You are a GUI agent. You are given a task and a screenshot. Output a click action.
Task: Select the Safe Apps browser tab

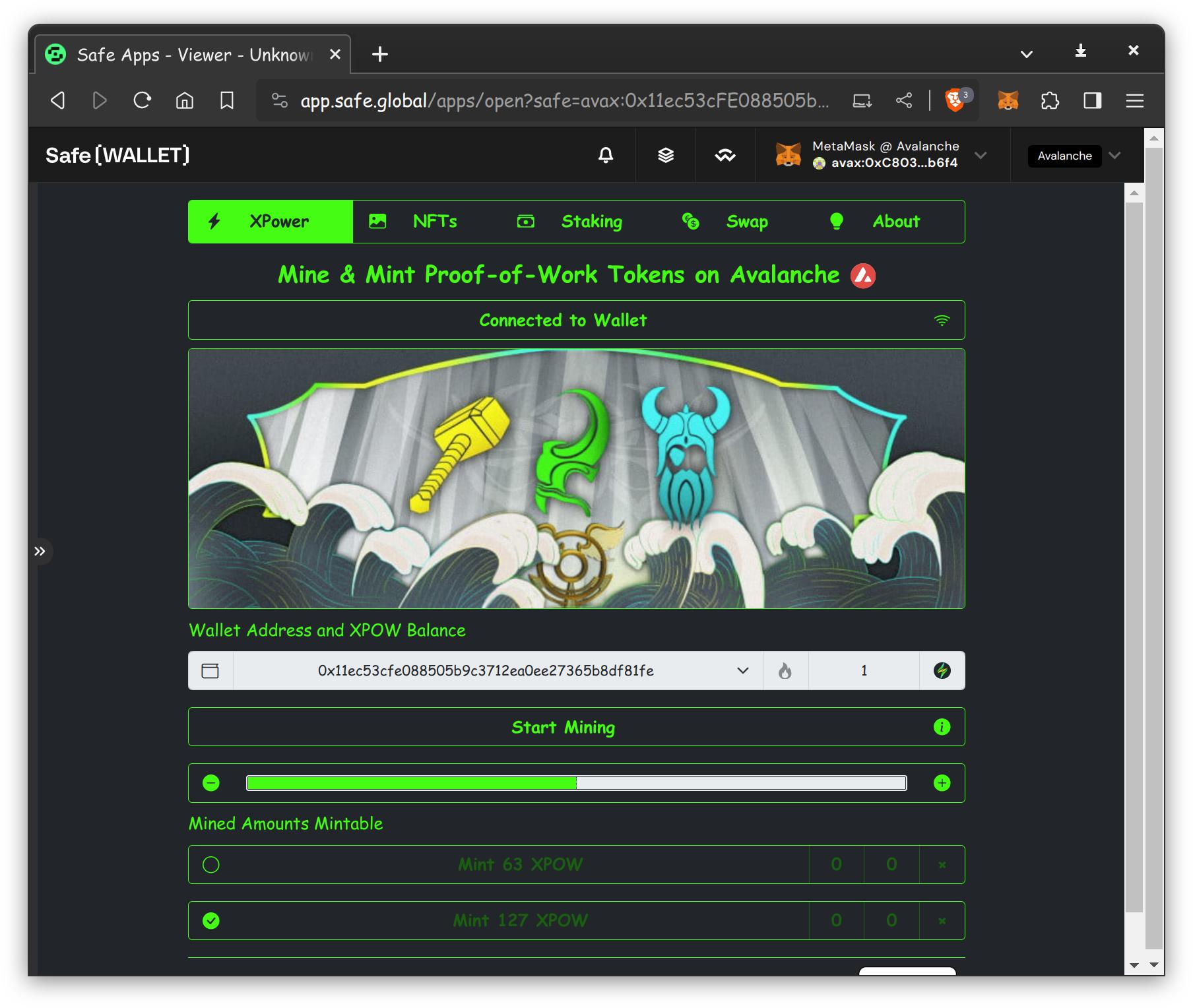click(x=191, y=55)
